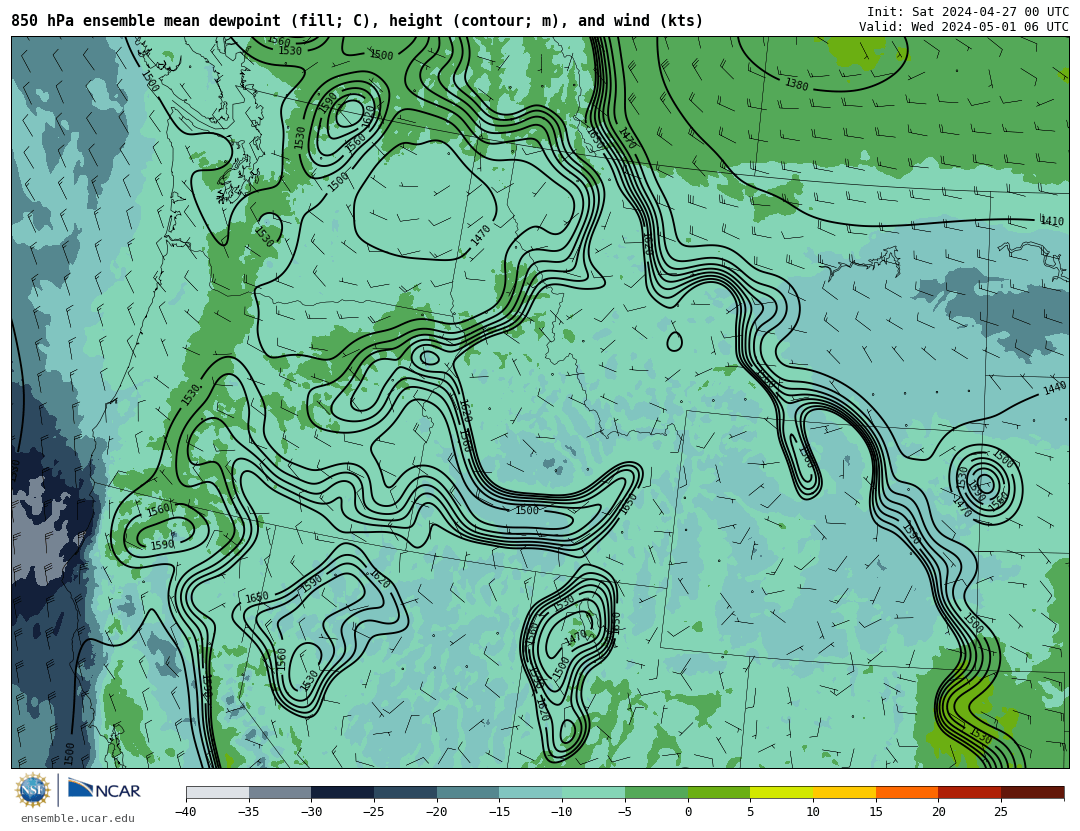Click the -30 colorbar tick label
Viewport: 1080px width, 831px height.
(311, 812)
